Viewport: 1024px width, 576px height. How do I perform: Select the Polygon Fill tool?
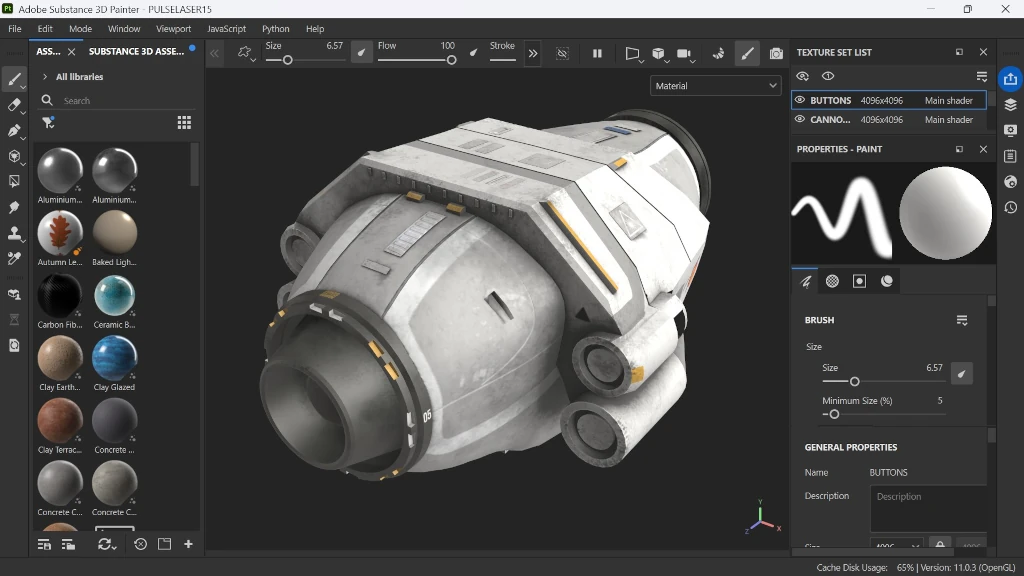[x=14, y=181]
